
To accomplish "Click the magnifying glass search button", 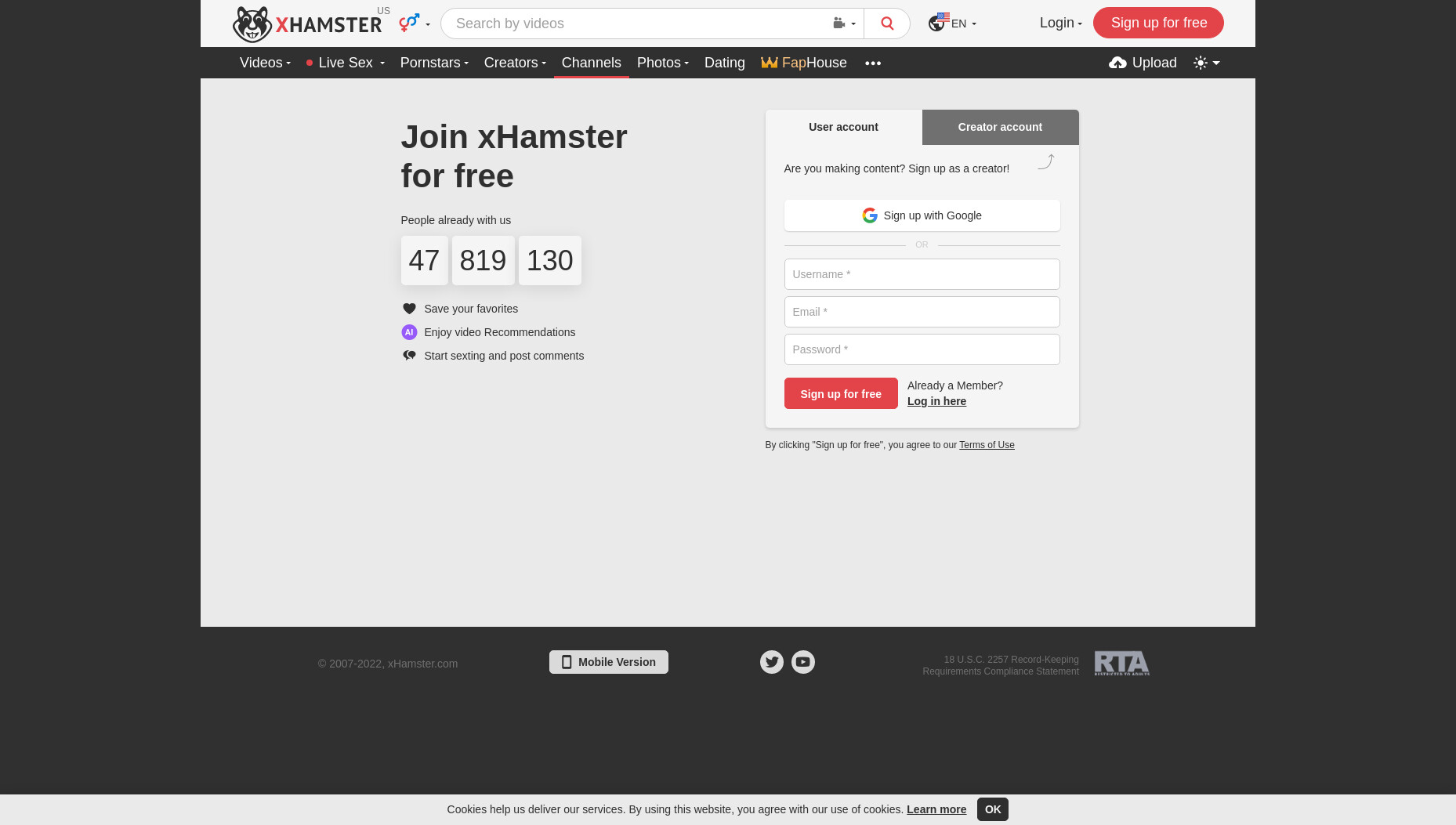I will [x=887, y=24].
